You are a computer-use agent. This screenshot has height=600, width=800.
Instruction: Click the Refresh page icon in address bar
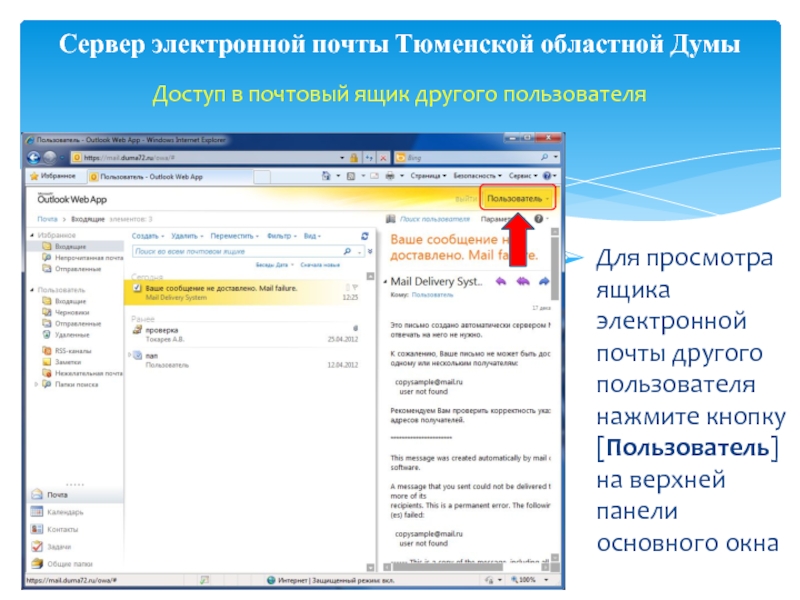(x=369, y=158)
